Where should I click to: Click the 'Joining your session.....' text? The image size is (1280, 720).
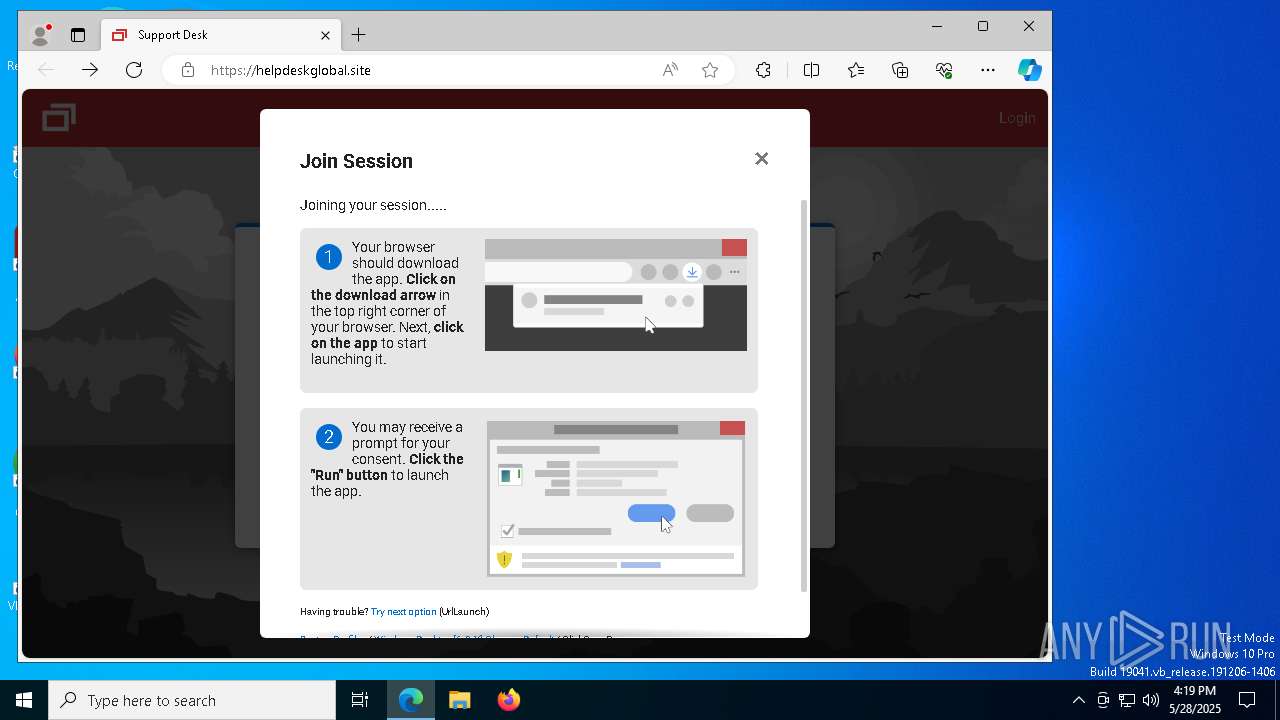[373, 205]
